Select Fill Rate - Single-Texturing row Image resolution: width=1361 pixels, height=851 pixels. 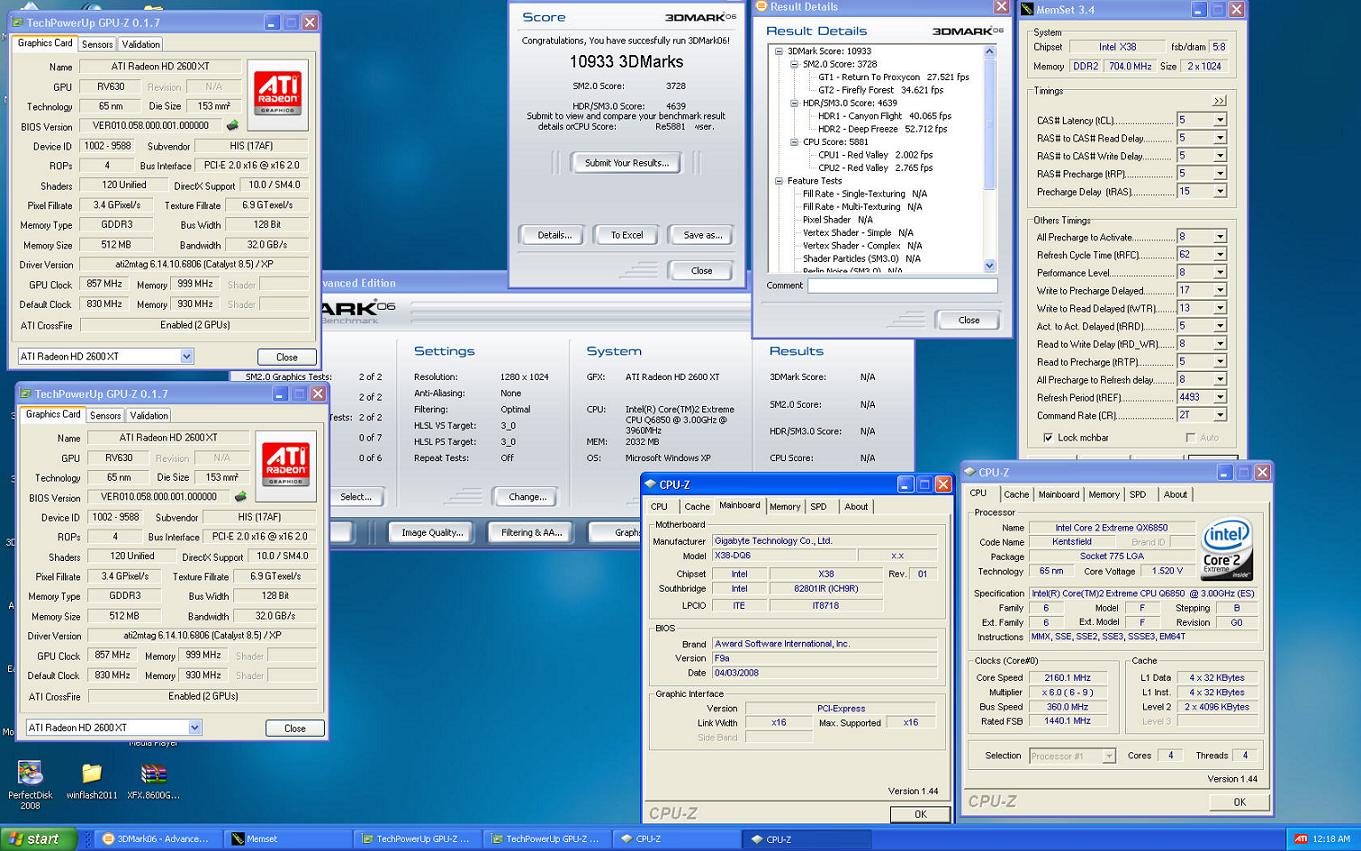coord(864,194)
